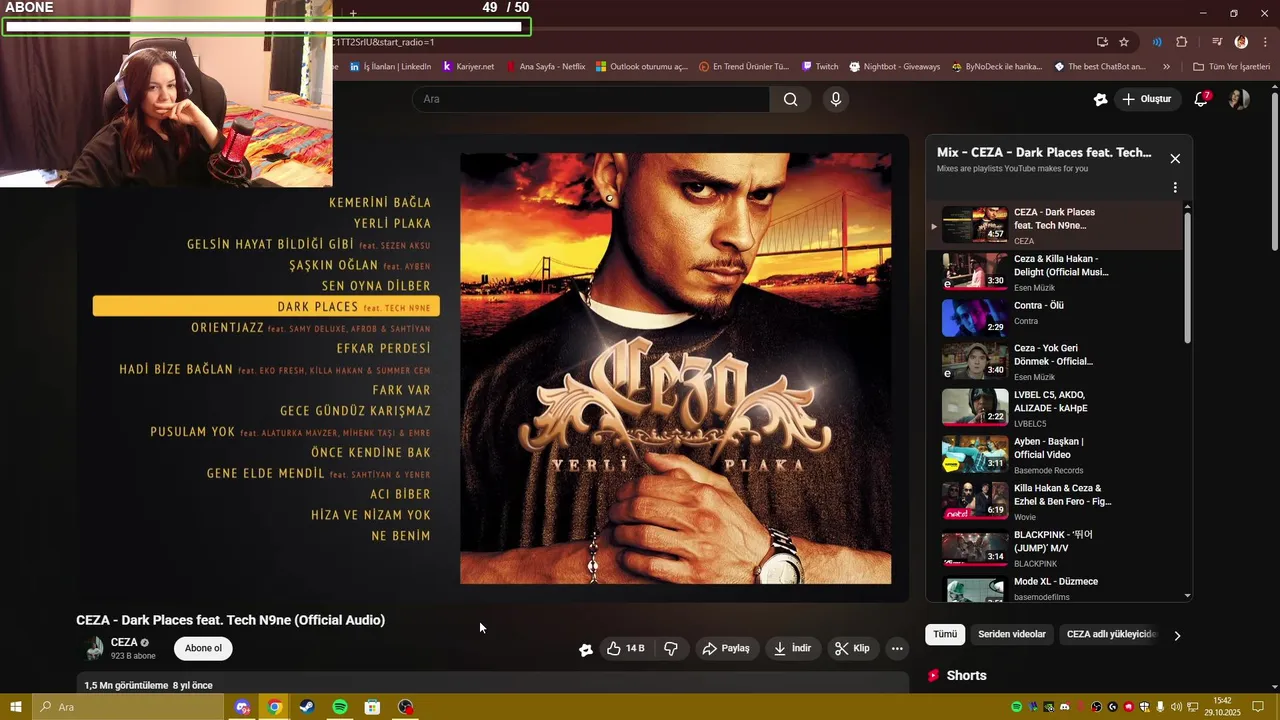
Task: Select the CEZA adlı yükleyiciden filter chip
Action: [x=1111, y=634]
